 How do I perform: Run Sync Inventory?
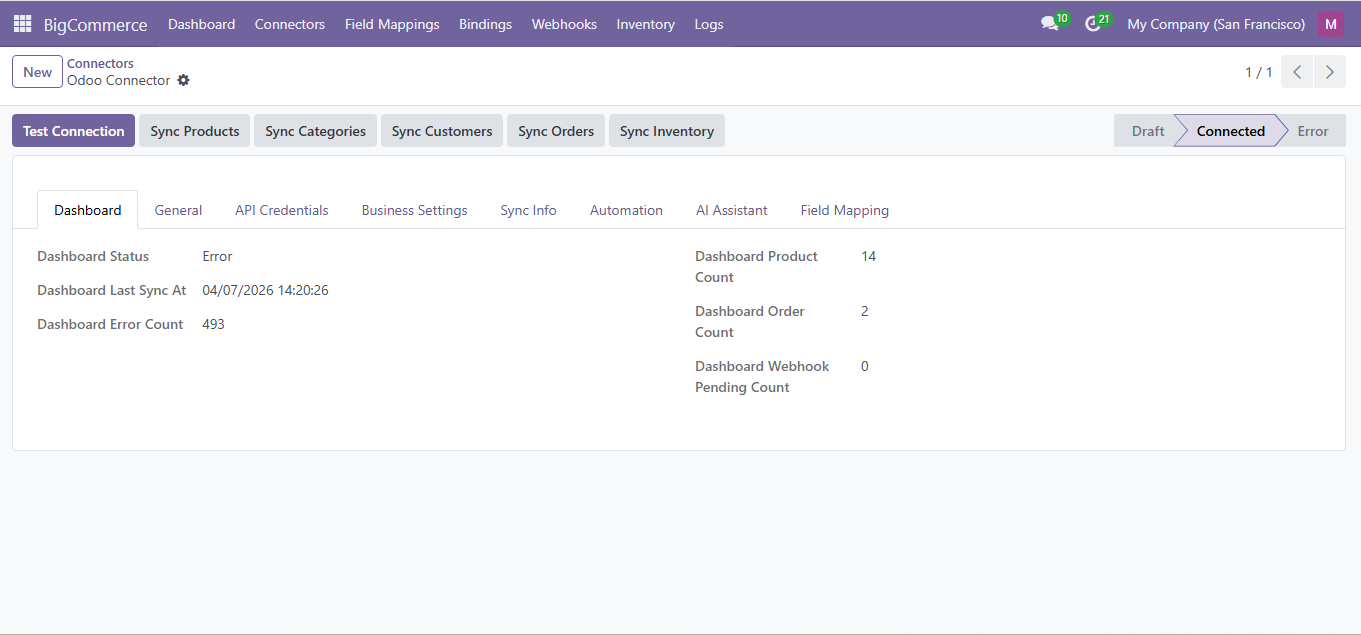(666, 131)
